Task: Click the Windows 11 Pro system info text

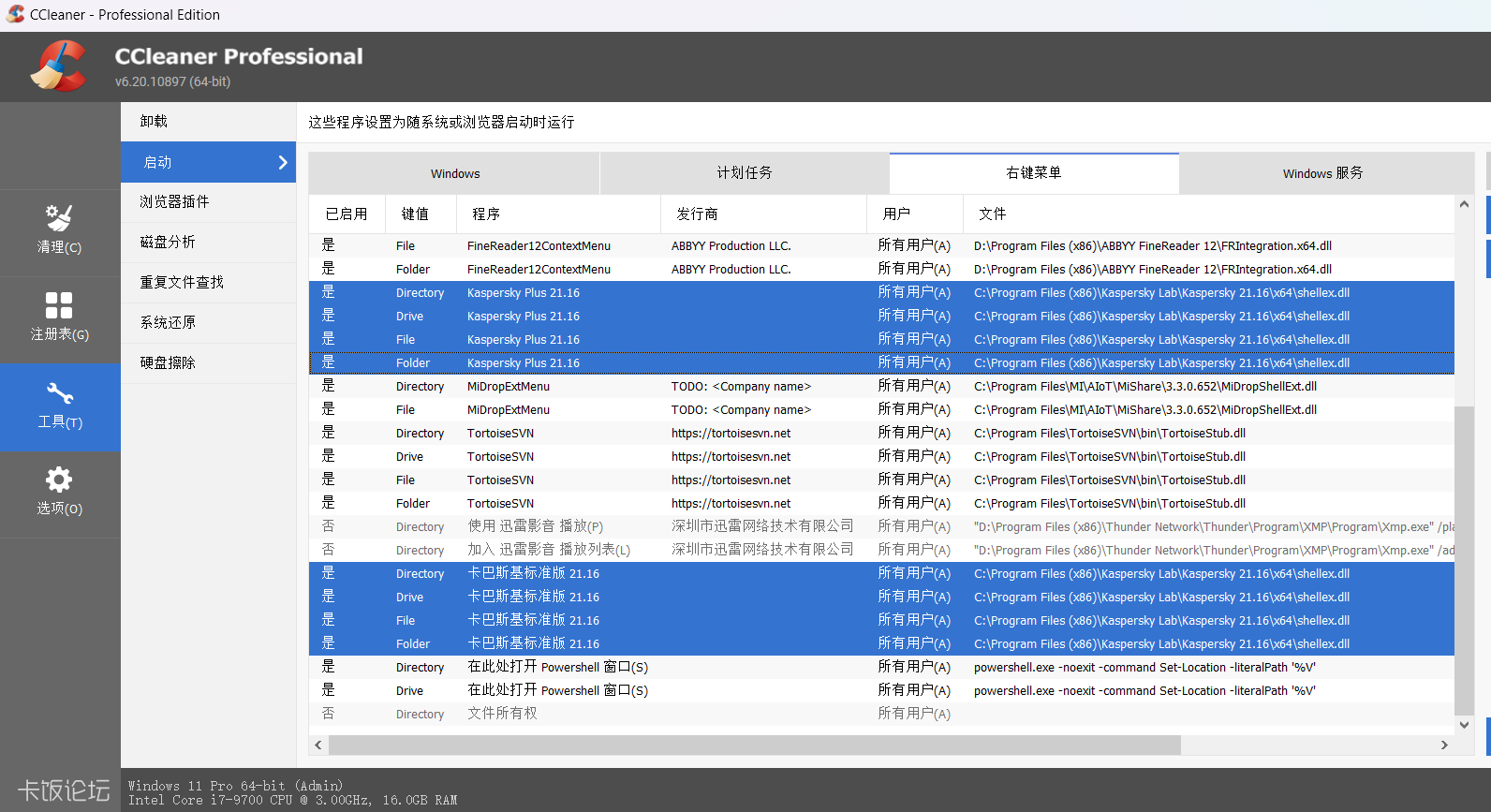Action: 235,787
